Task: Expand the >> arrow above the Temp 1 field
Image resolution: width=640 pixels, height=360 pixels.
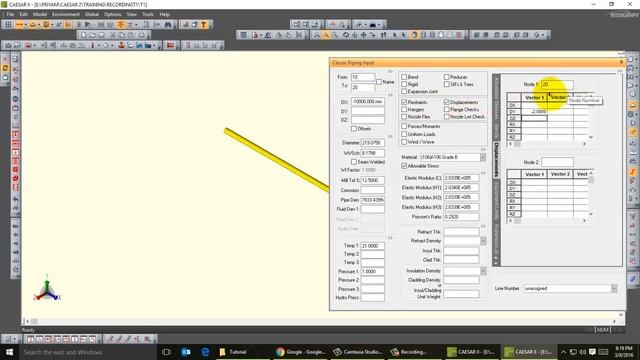Action: [x=390, y=238]
